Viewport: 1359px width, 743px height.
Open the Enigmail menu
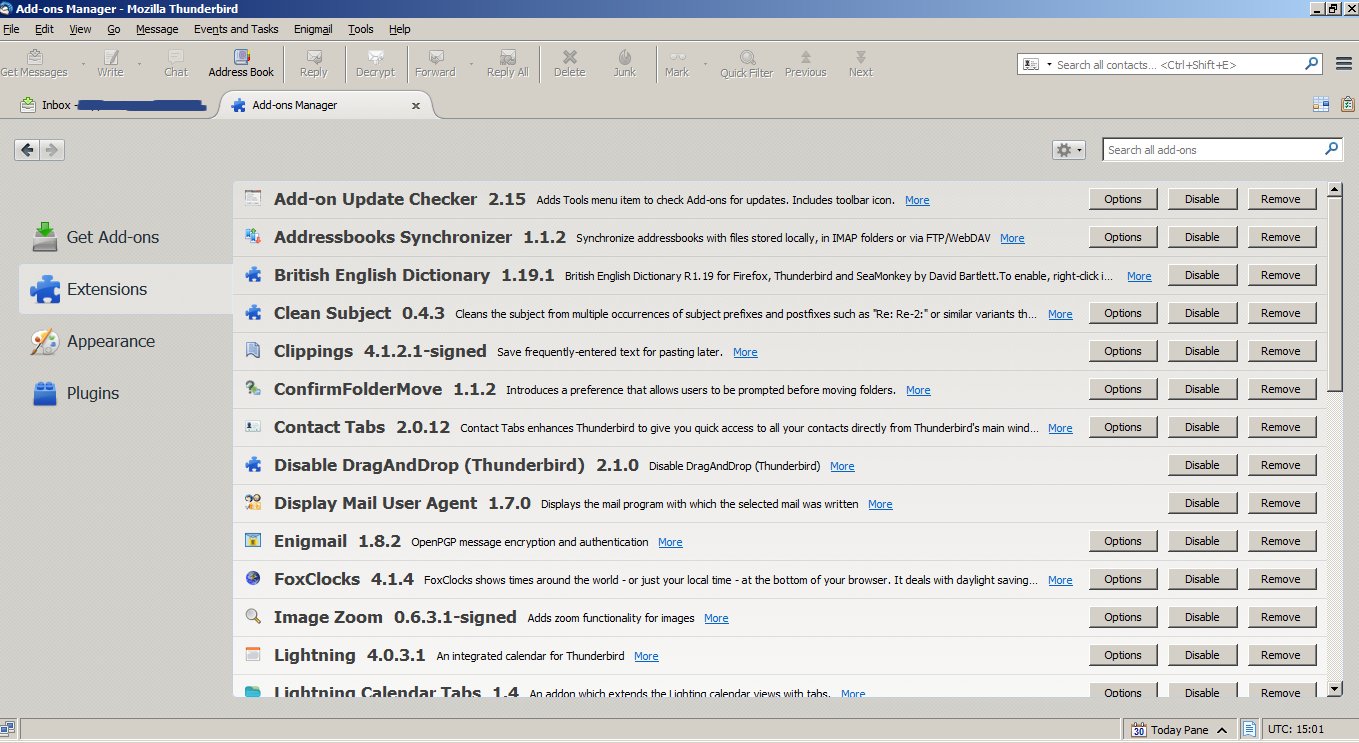pos(313,29)
